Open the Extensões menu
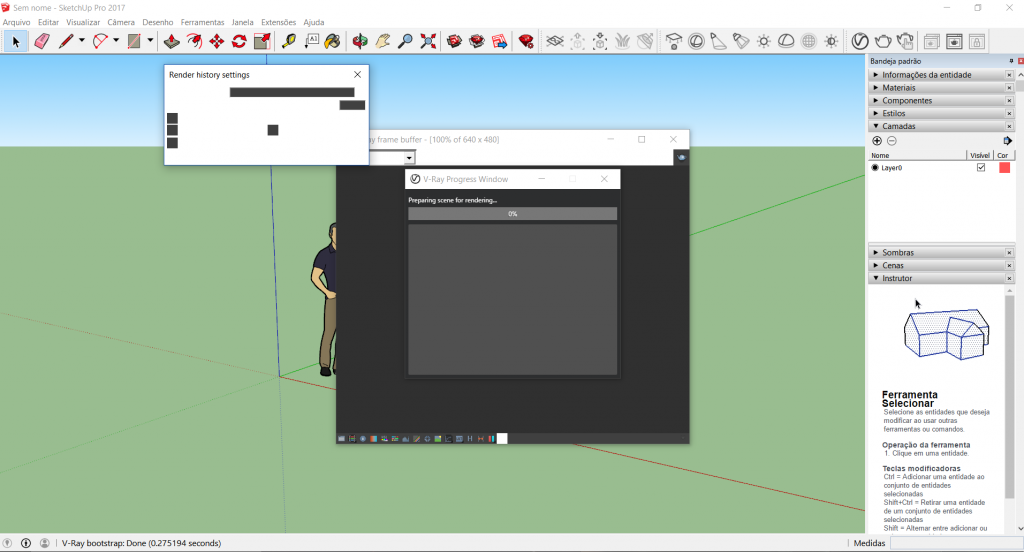1024x552 pixels. click(x=278, y=22)
